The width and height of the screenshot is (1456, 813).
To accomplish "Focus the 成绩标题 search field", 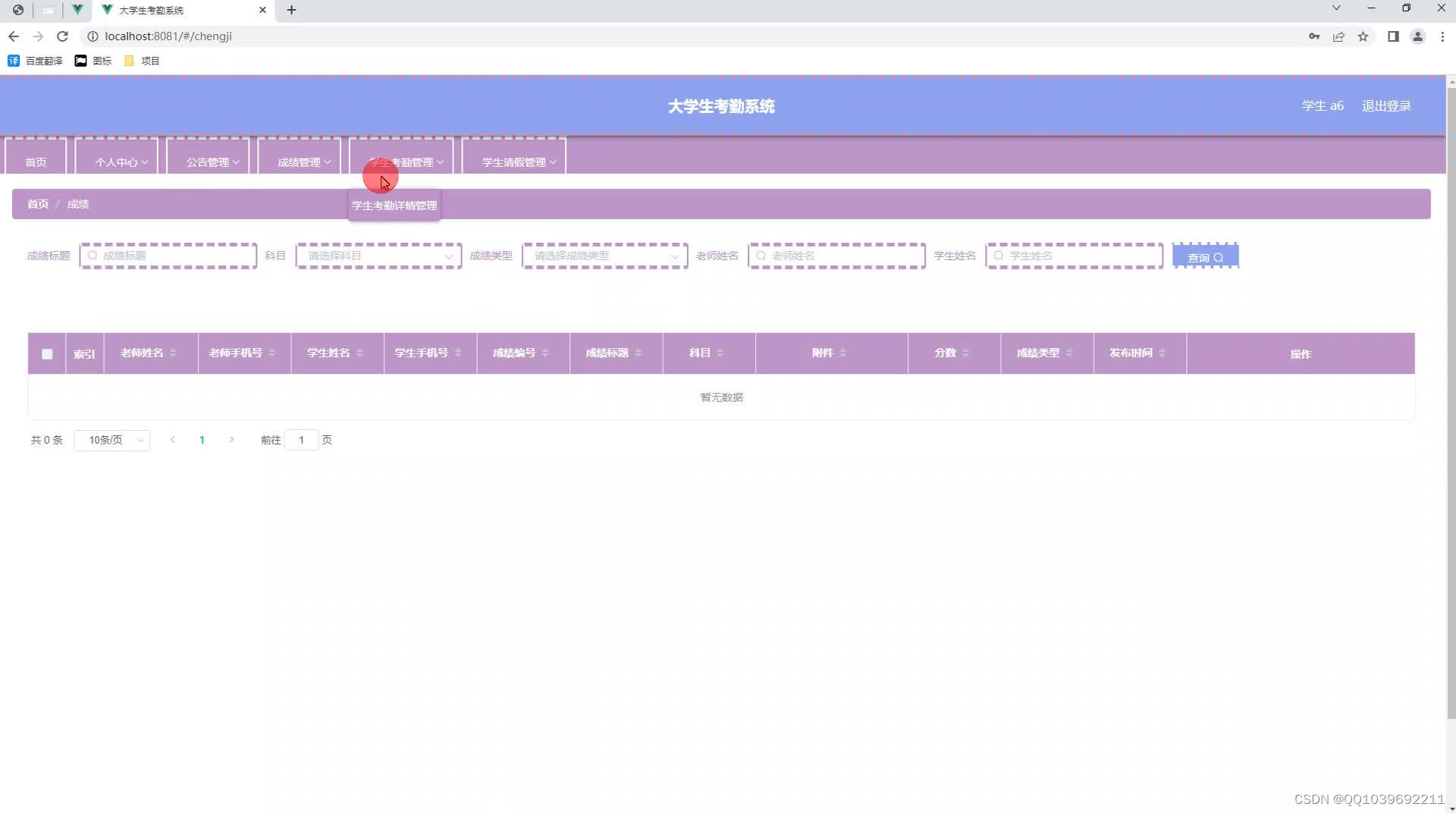I will [168, 256].
